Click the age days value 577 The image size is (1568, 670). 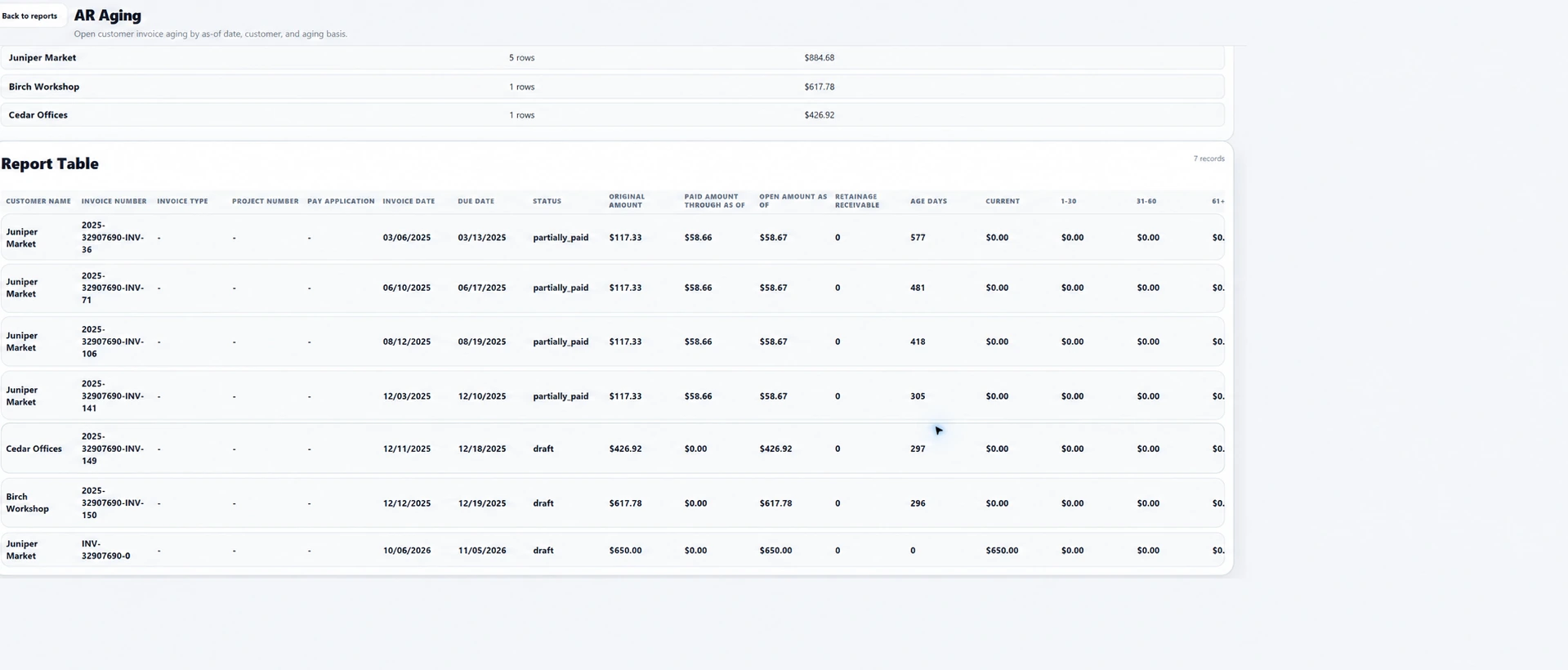(x=918, y=238)
